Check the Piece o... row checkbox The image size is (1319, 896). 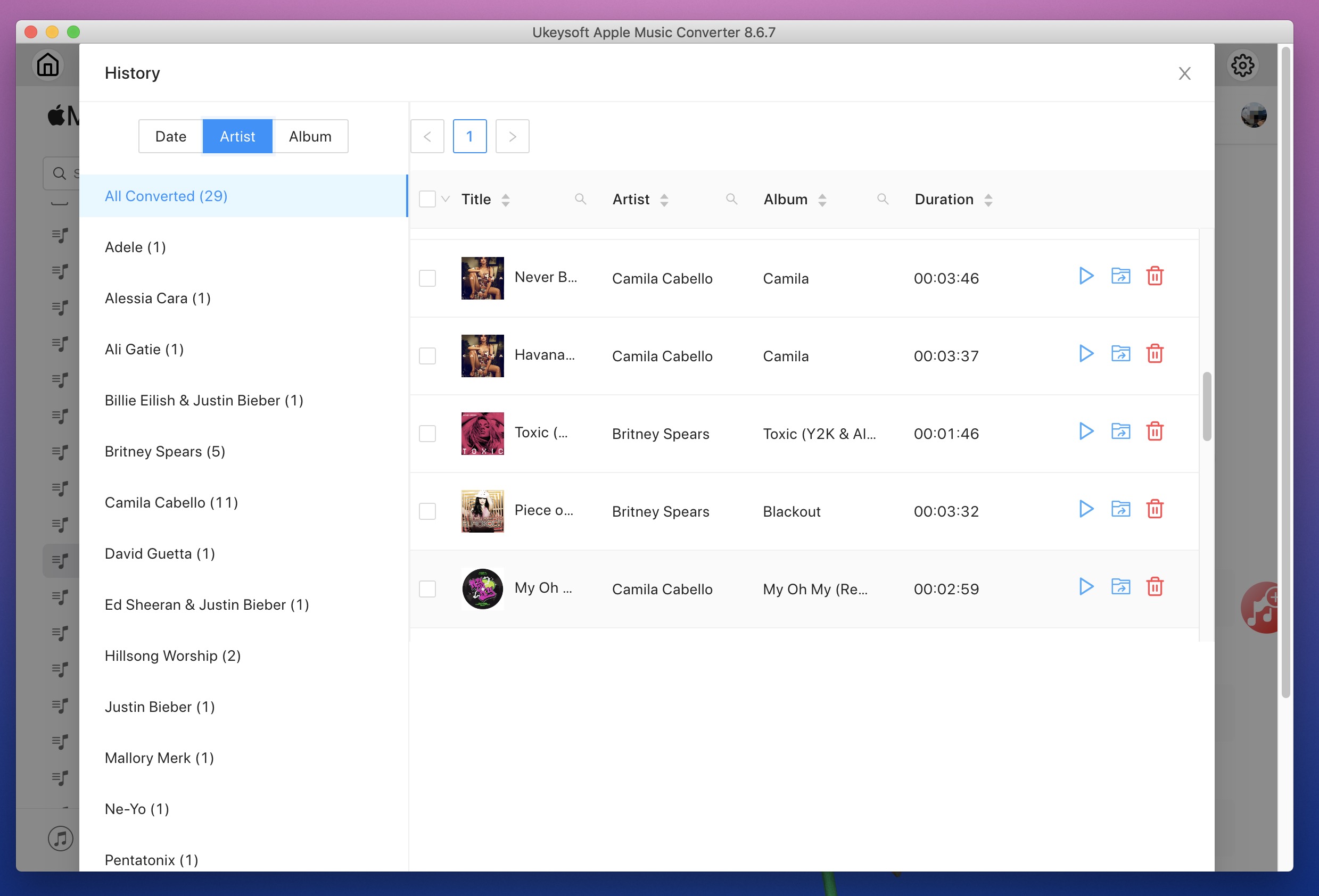coord(427,512)
